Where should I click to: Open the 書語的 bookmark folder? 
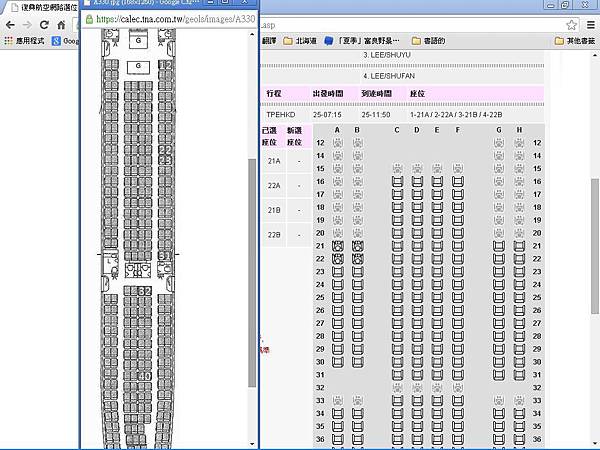pos(429,41)
